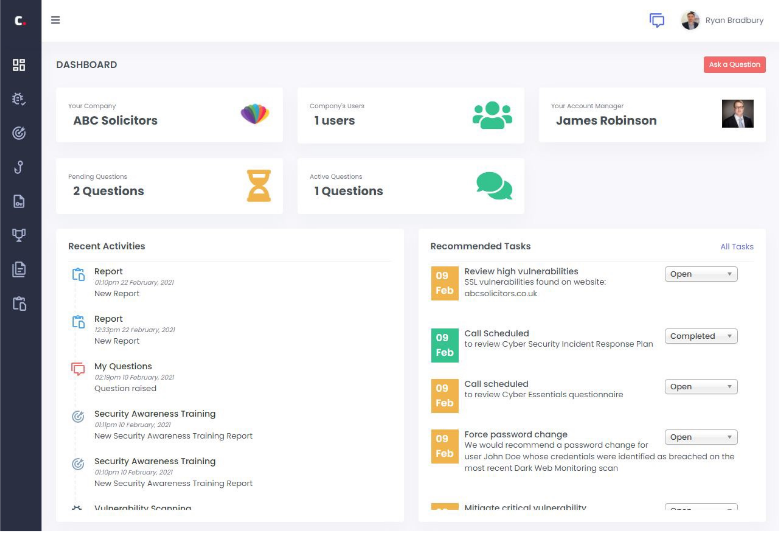Click the clipboard icon of the 12:33pm Report activity
Viewport: 781px width, 533px height.
[x=78, y=322]
